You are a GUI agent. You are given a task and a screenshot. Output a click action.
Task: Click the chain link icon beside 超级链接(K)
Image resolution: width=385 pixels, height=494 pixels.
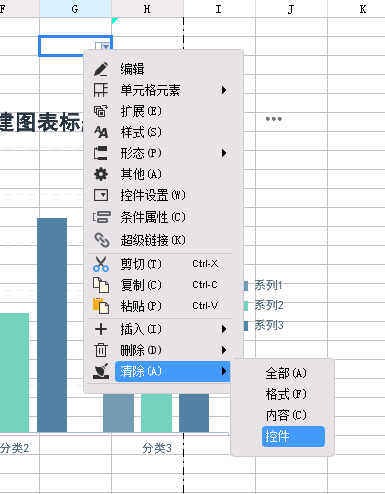click(101, 240)
